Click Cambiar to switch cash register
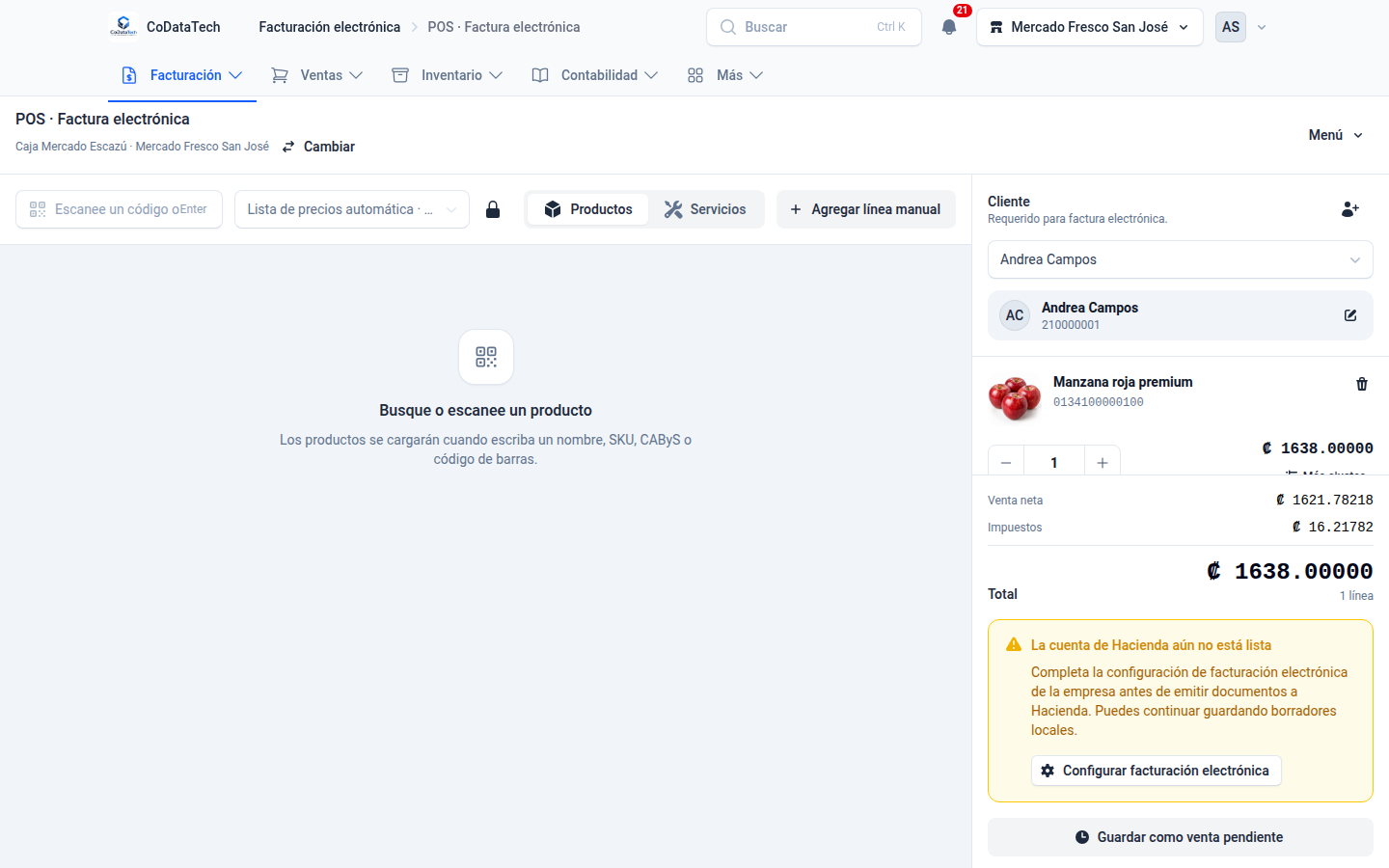 (x=318, y=147)
